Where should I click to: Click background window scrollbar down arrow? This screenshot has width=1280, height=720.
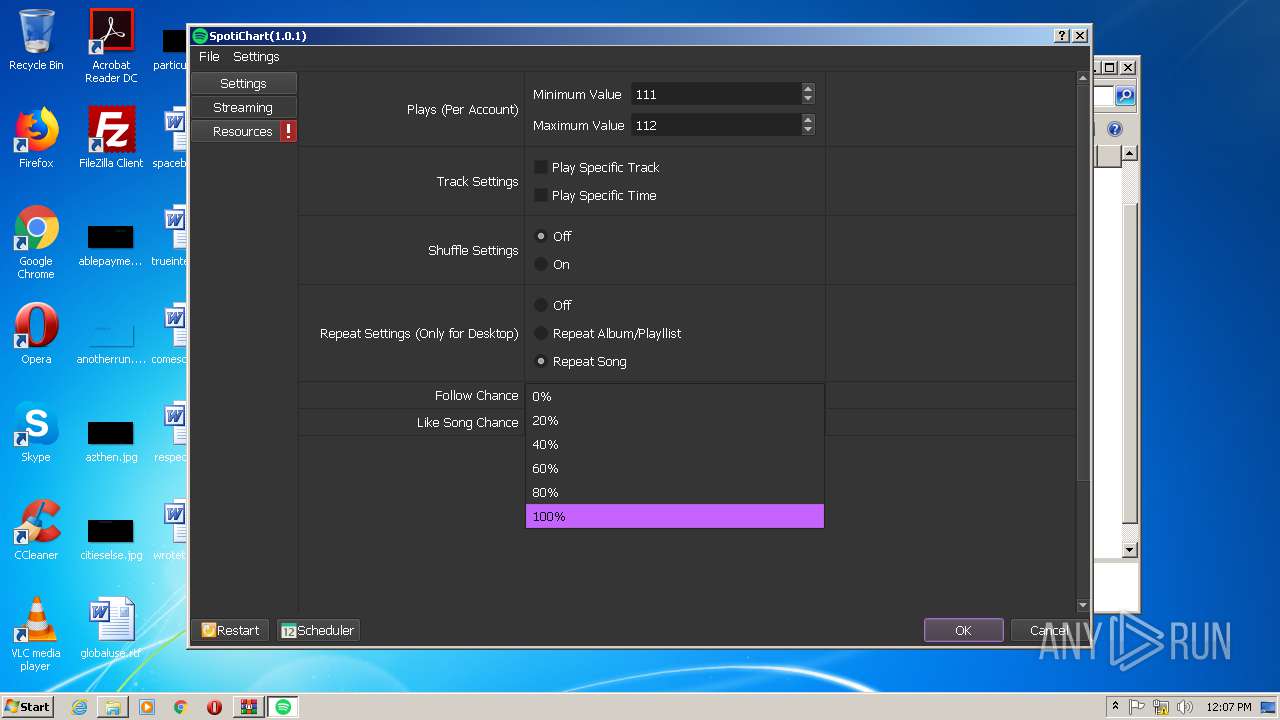click(x=1129, y=550)
